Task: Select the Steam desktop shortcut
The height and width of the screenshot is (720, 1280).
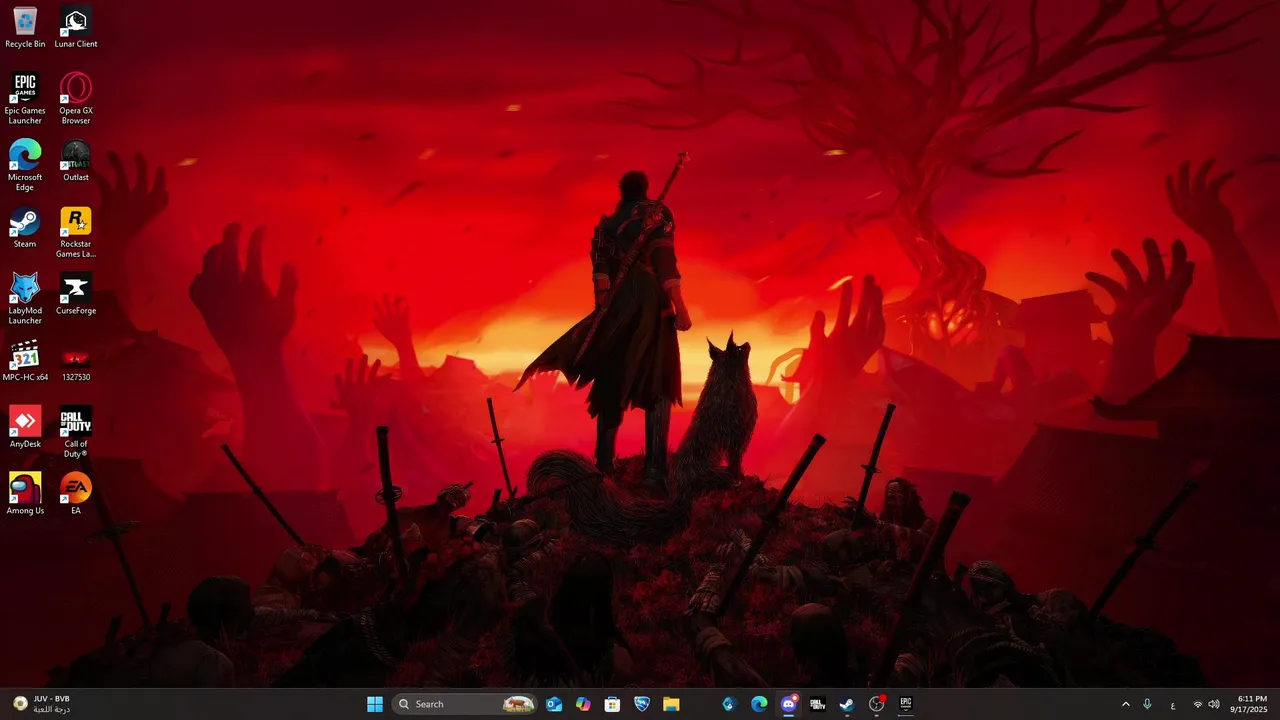Action: tap(25, 228)
